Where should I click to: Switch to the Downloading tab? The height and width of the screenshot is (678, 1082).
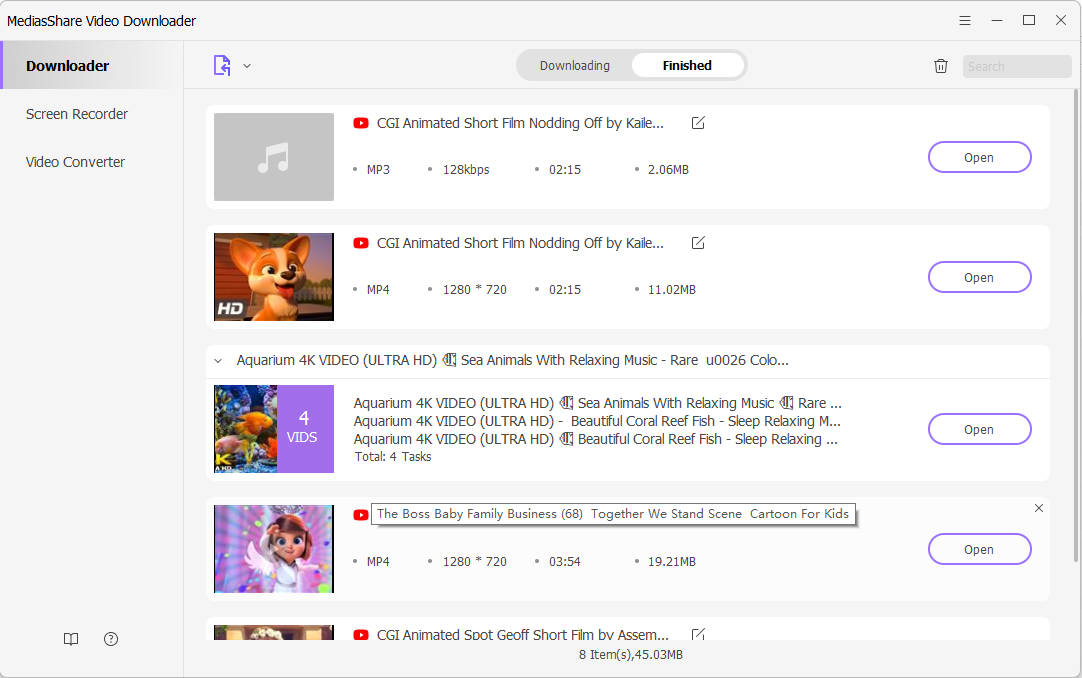[x=574, y=65]
